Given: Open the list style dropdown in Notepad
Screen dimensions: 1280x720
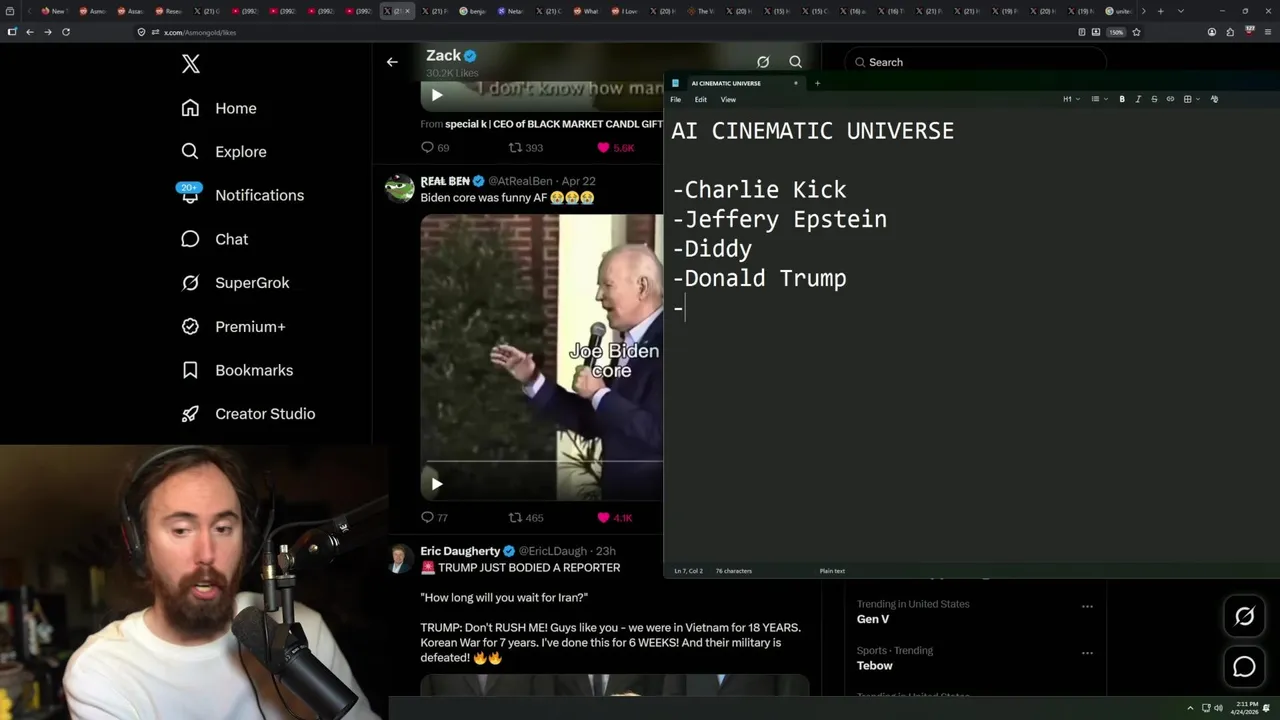Looking at the screenshot, I should (x=1098, y=99).
